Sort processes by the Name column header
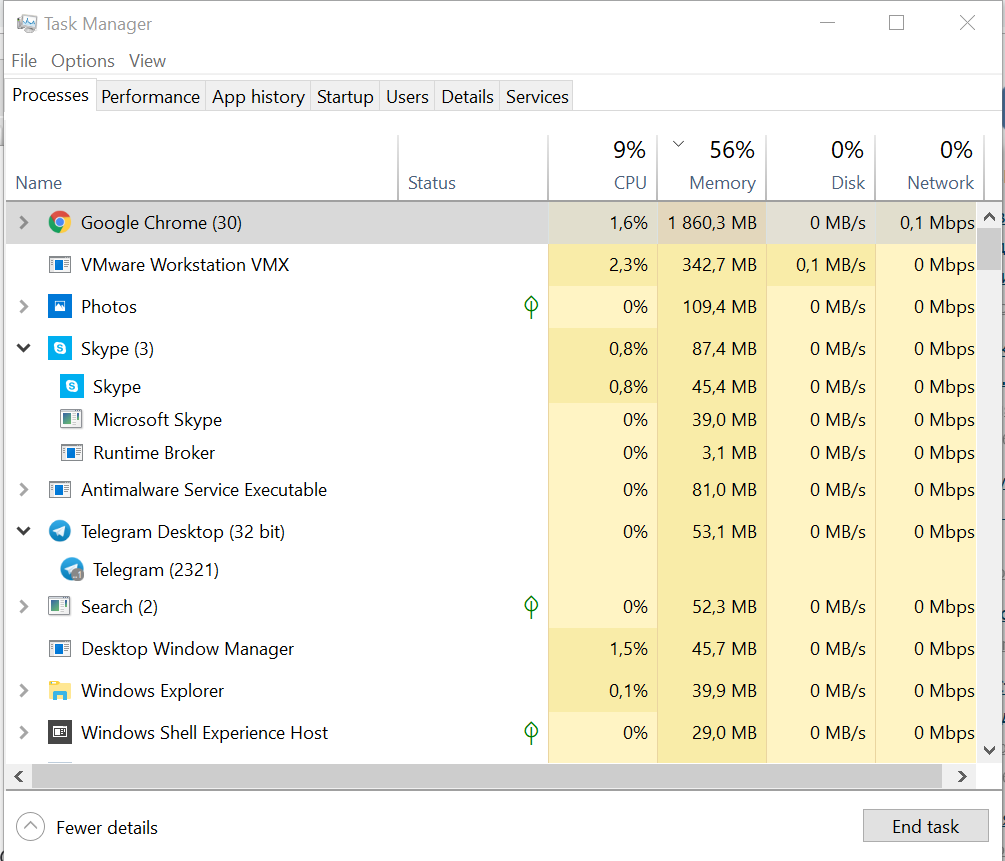 pyautogui.click(x=201, y=168)
